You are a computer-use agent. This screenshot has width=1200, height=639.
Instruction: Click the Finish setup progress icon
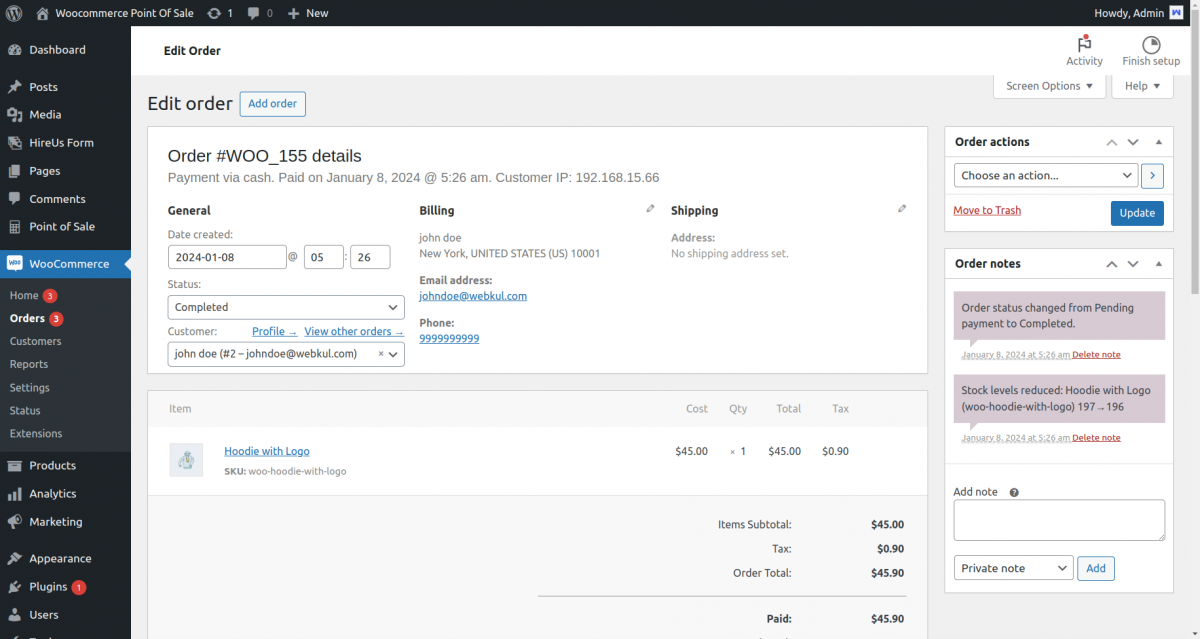[1151, 44]
